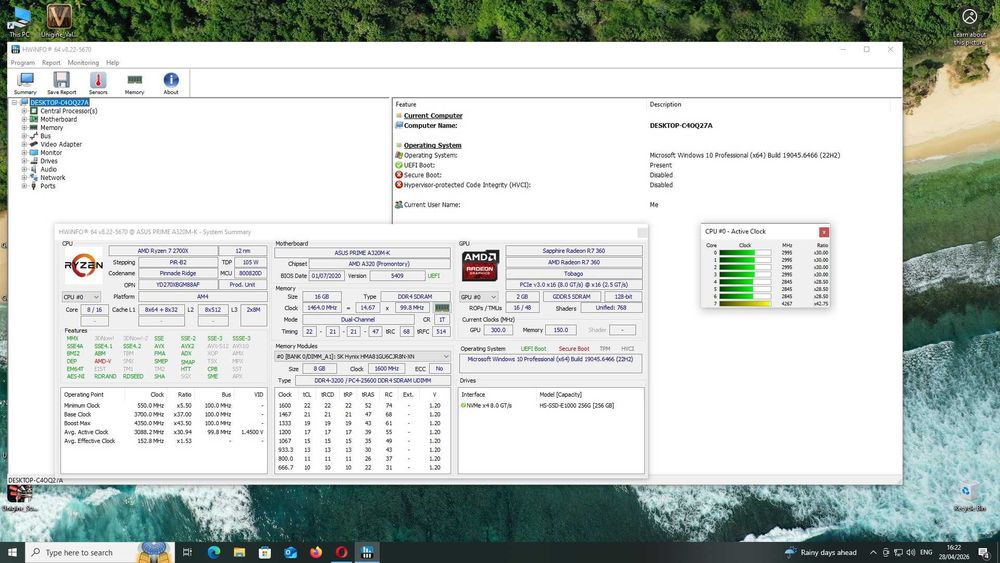Image resolution: width=1000 pixels, height=563 pixels.
Task: Click the Pinnacle Ridge codename field
Action: tap(178, 273)
